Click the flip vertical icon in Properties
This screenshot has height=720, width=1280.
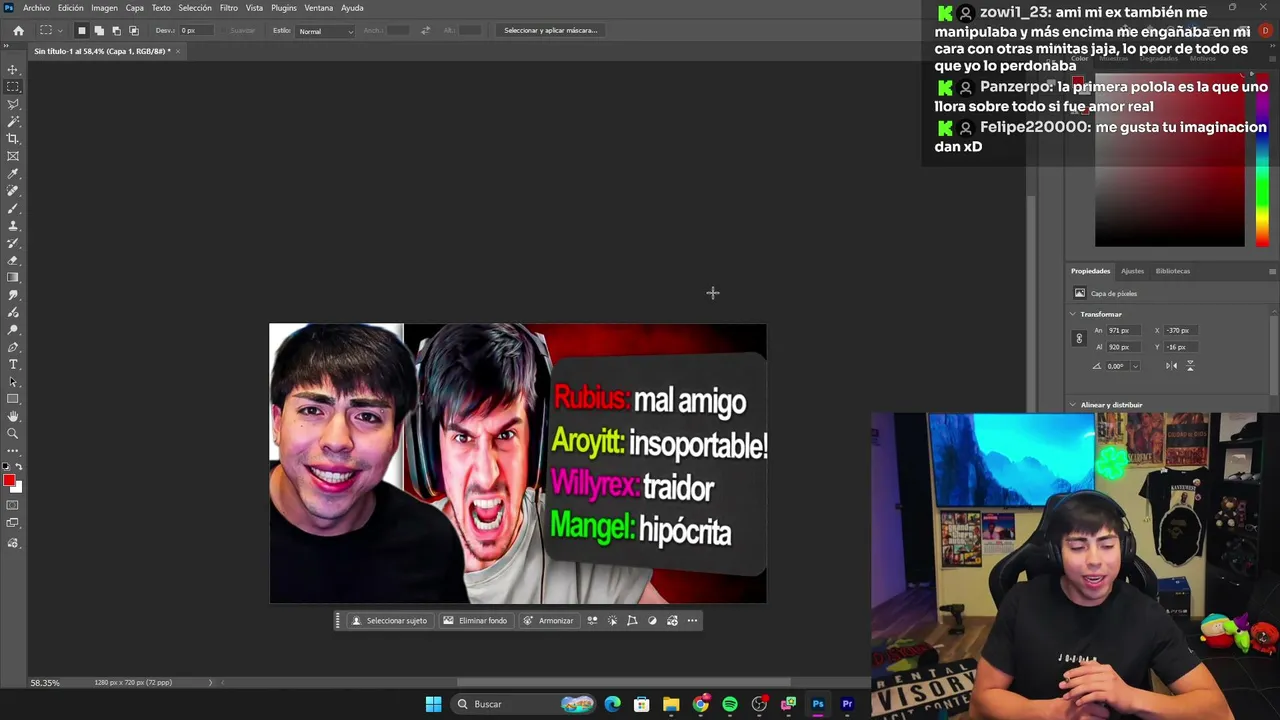(x=1190, y=366)
